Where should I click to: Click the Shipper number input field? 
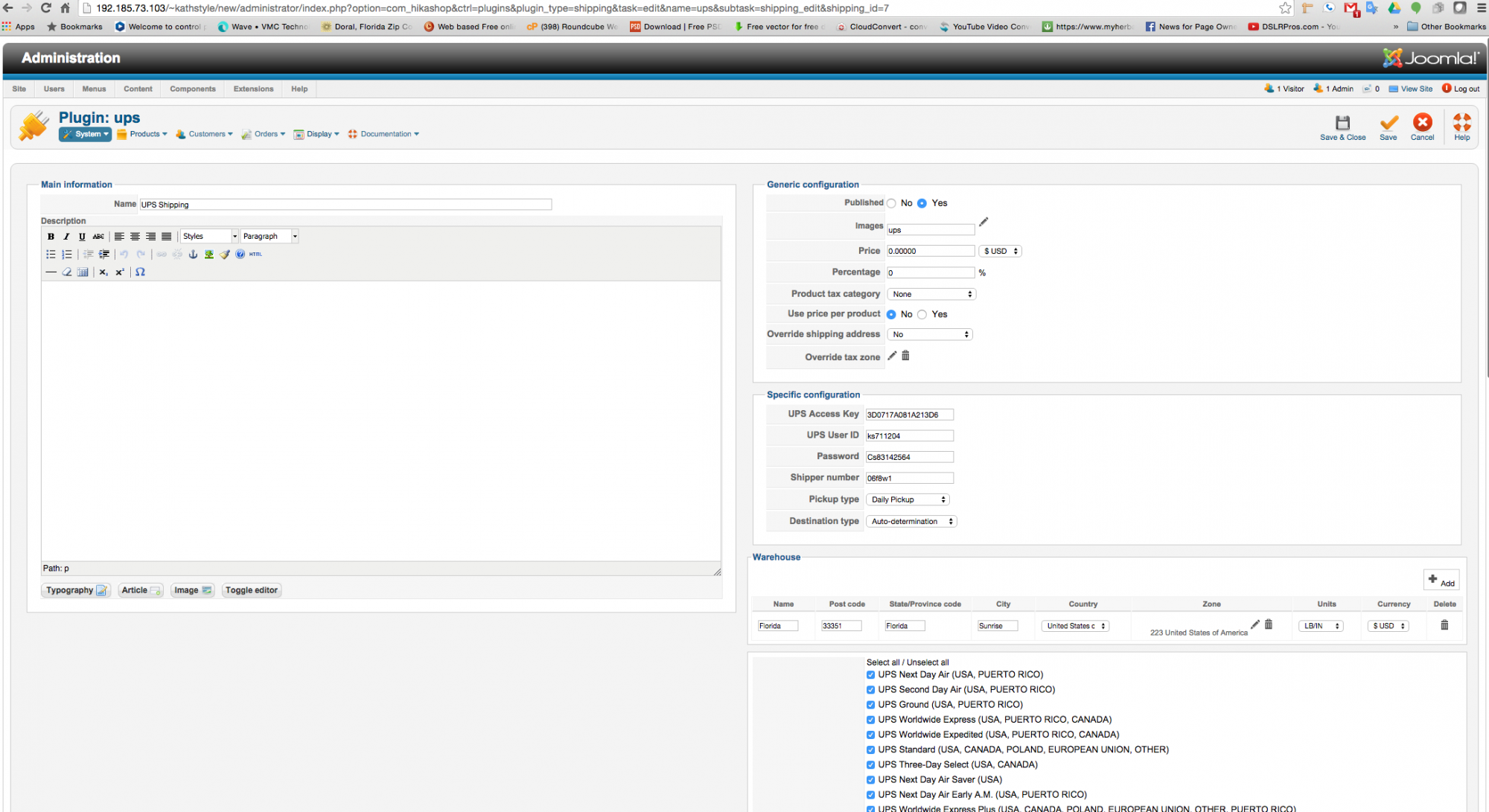908,478
